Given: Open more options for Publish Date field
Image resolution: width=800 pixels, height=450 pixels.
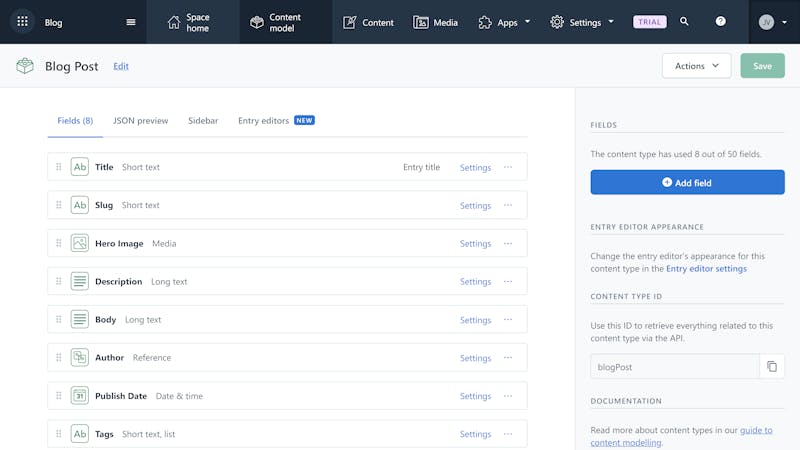Looking at the screenshot, I should 508,395.
